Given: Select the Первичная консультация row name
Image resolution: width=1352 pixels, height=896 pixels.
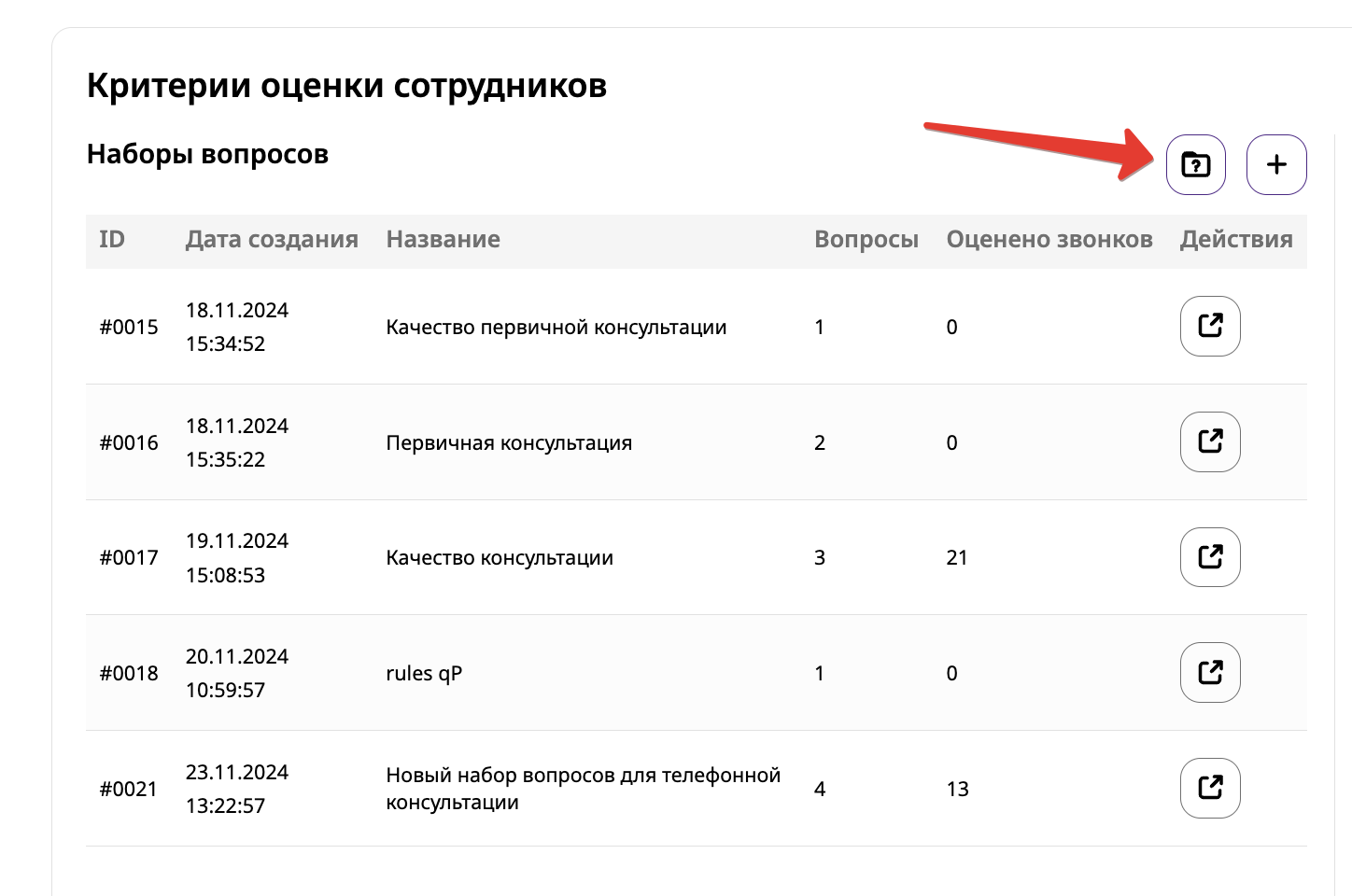Looking at the screenshot, I should 509,443.
